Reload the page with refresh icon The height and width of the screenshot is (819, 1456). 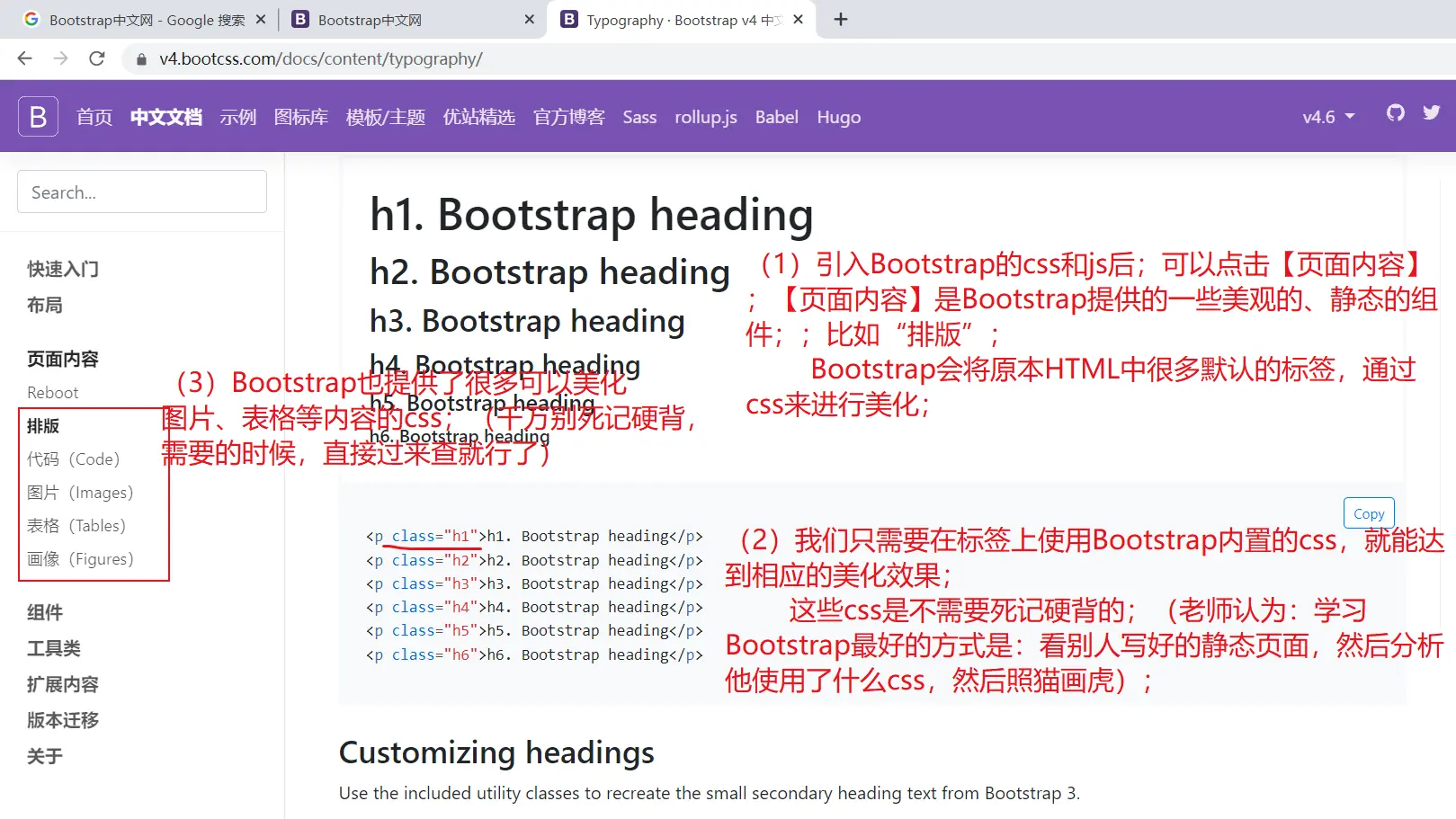(97, 58)
